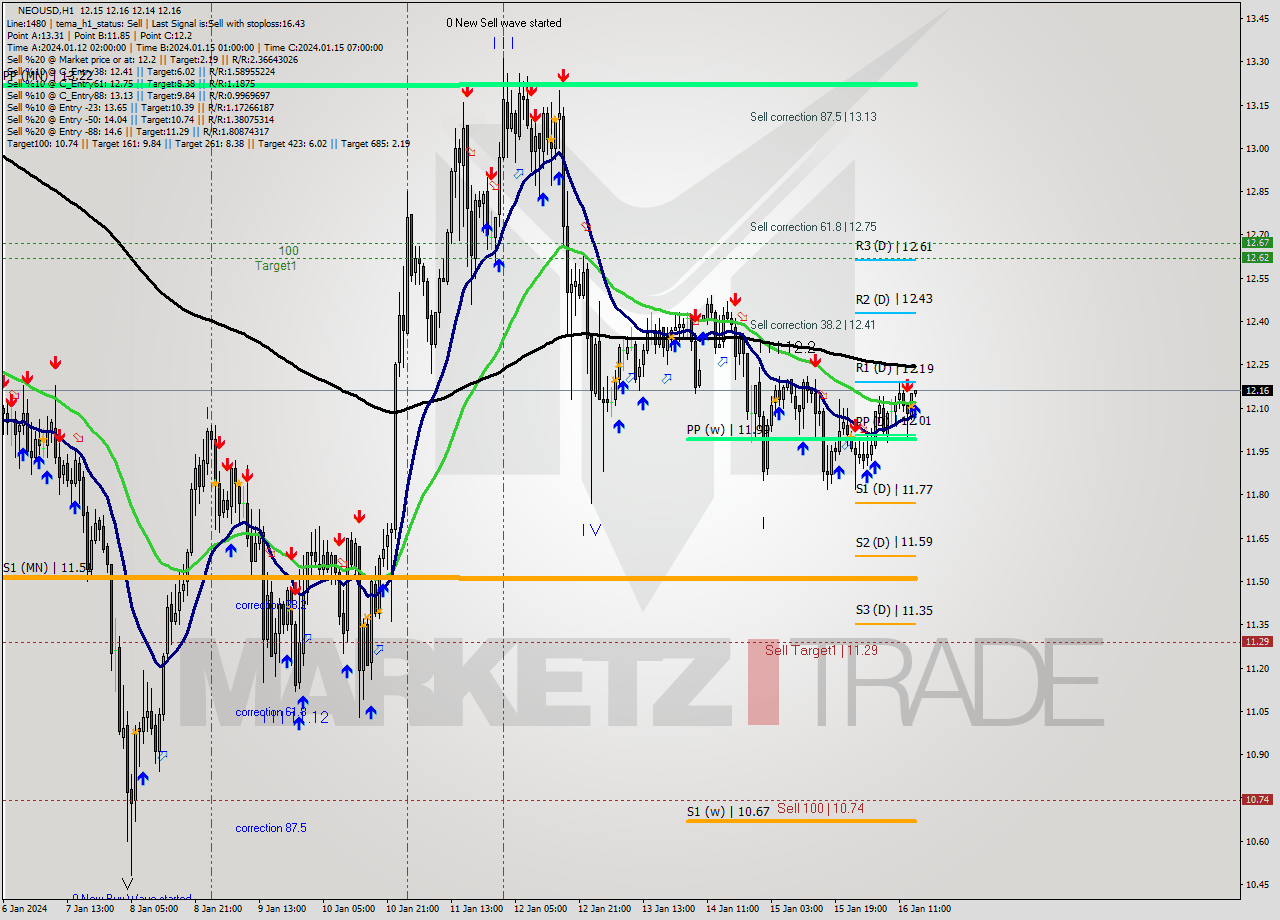Viewport: 1280px width, 920px height.
Task: Click the green 'Target1' label
Action: 275,266
